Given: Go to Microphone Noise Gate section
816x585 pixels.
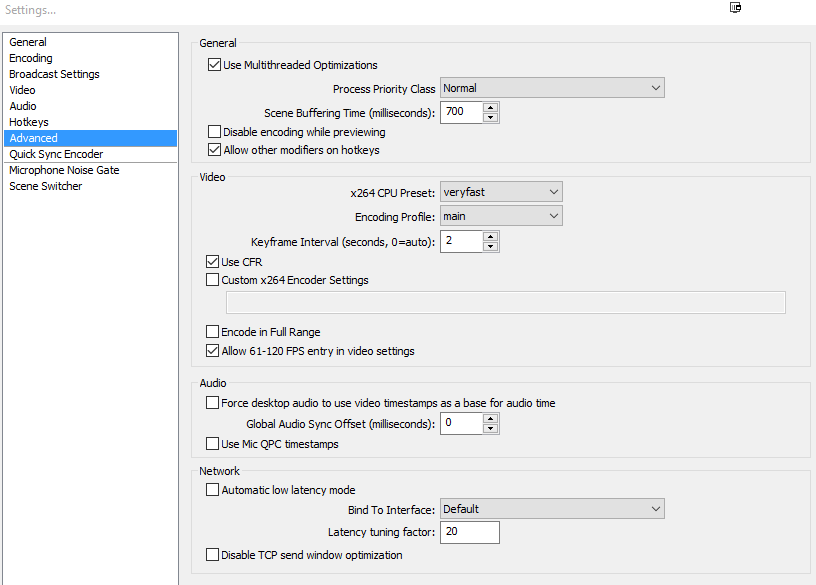Looking at the screenshot, I should (x=64, y=170).
